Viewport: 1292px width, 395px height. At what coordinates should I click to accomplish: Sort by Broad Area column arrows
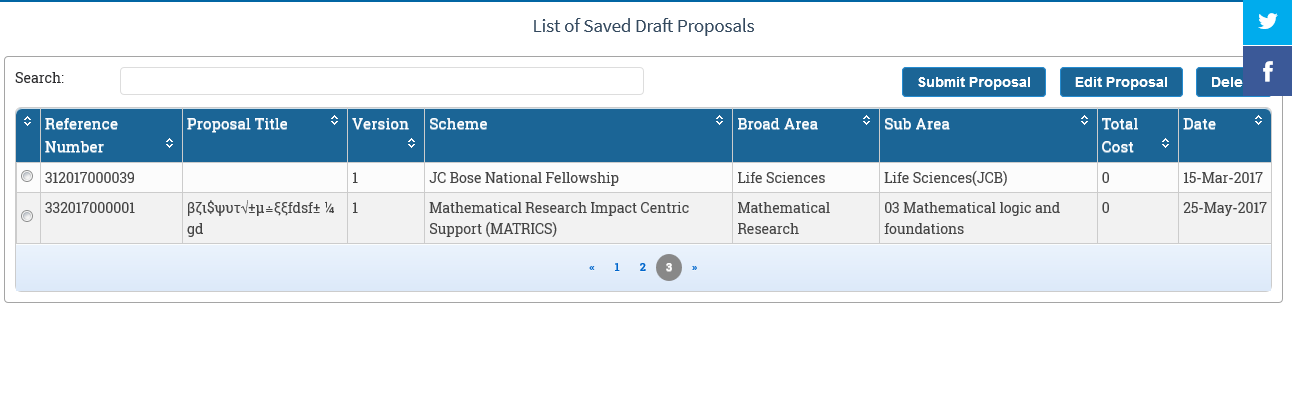point(866,120)
